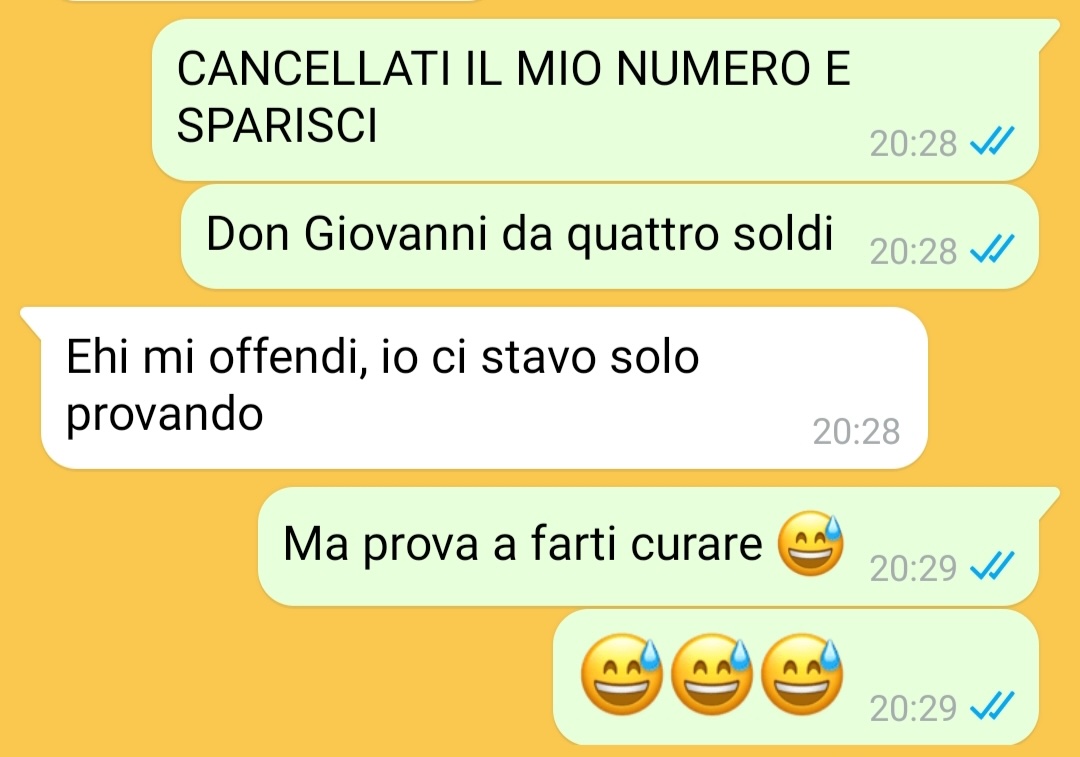Select the 'Ma prova a farti curare' message

[649, 547]
